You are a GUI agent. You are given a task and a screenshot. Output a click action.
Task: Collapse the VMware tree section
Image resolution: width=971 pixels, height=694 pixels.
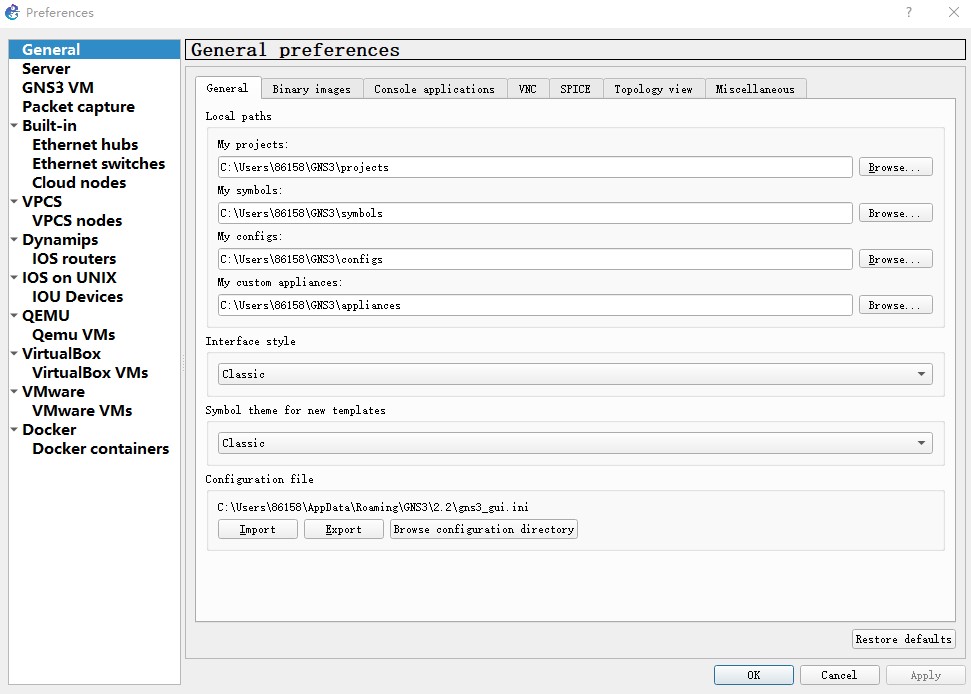point(14,392)
